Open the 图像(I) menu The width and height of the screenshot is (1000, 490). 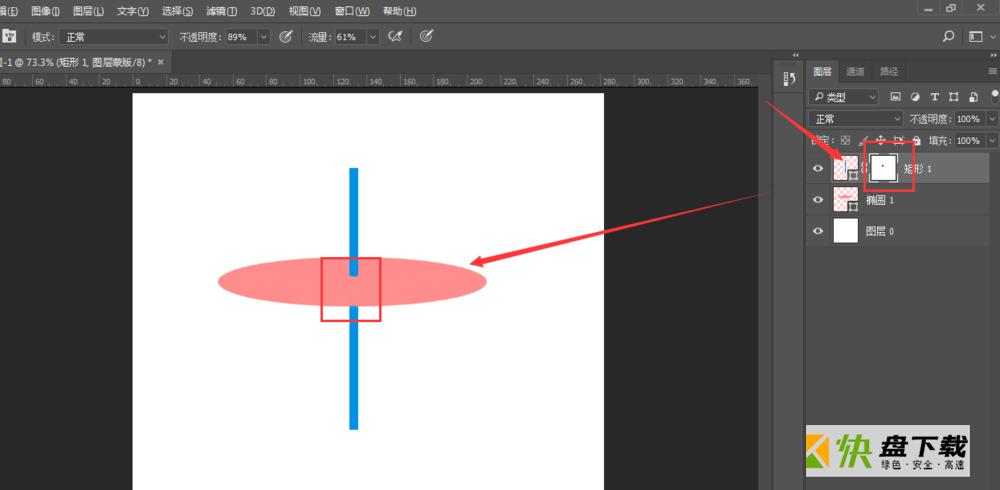pos(45,11)
